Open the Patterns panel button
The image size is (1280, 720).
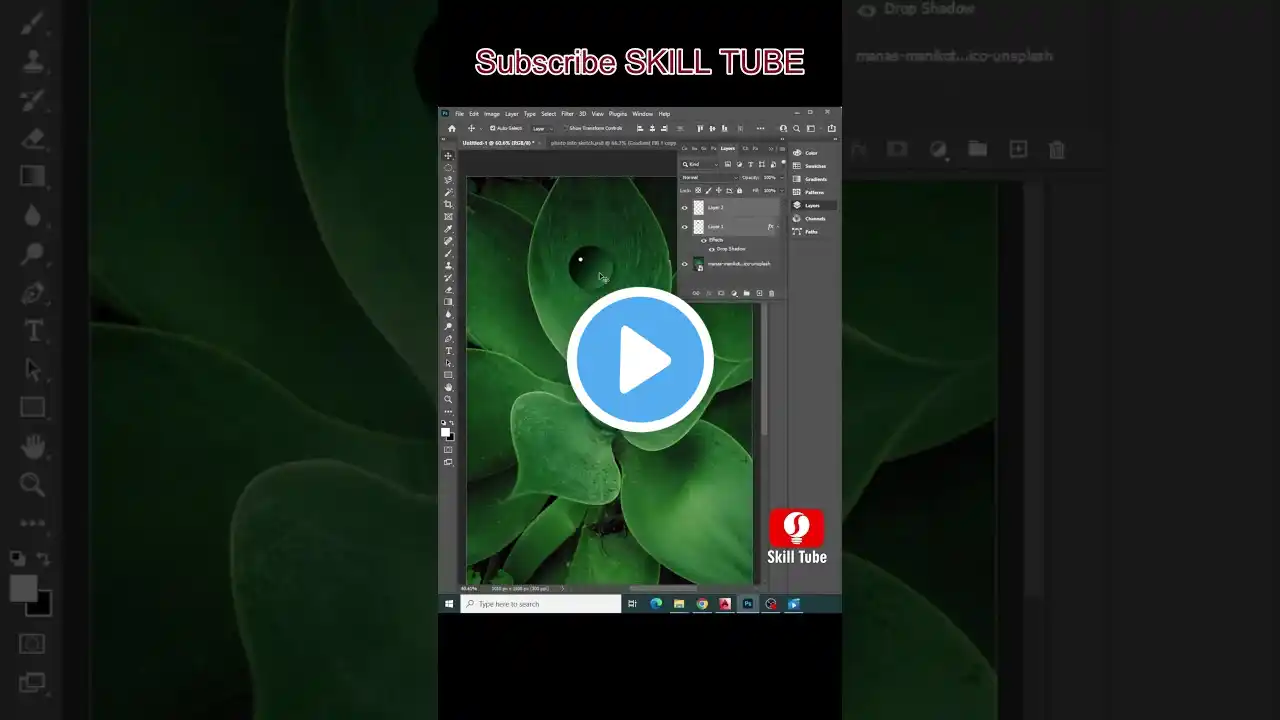tap(813, 192)
